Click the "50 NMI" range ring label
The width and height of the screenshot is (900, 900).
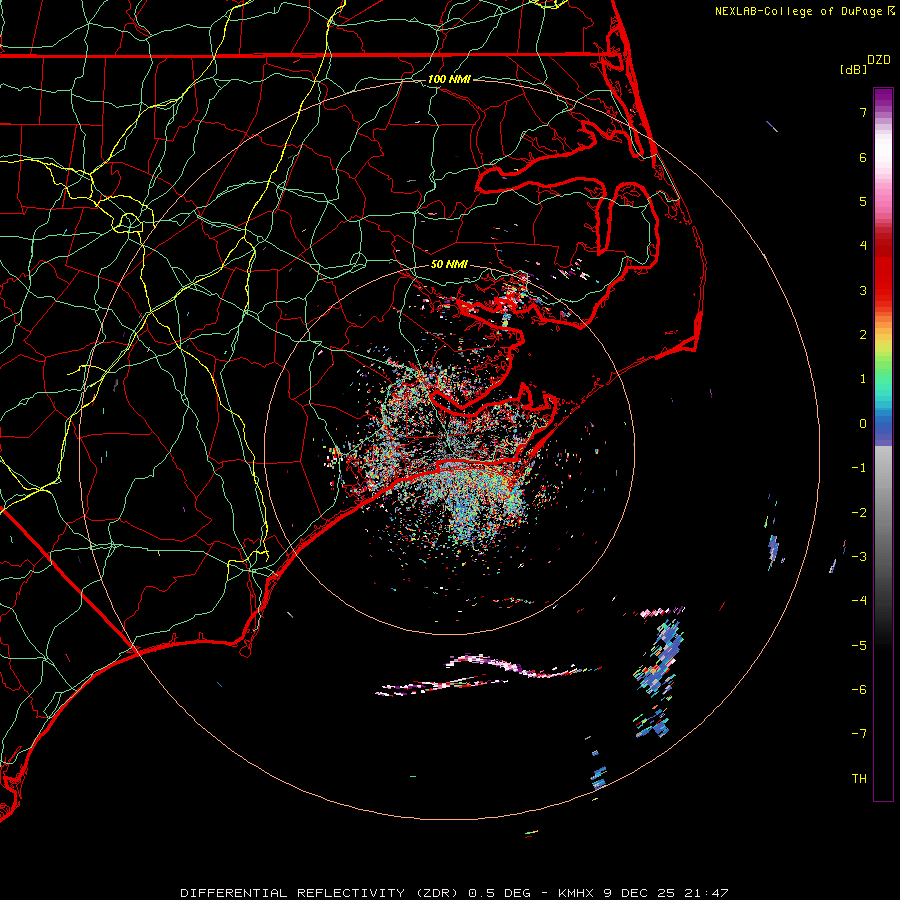[x=449, y=264]
